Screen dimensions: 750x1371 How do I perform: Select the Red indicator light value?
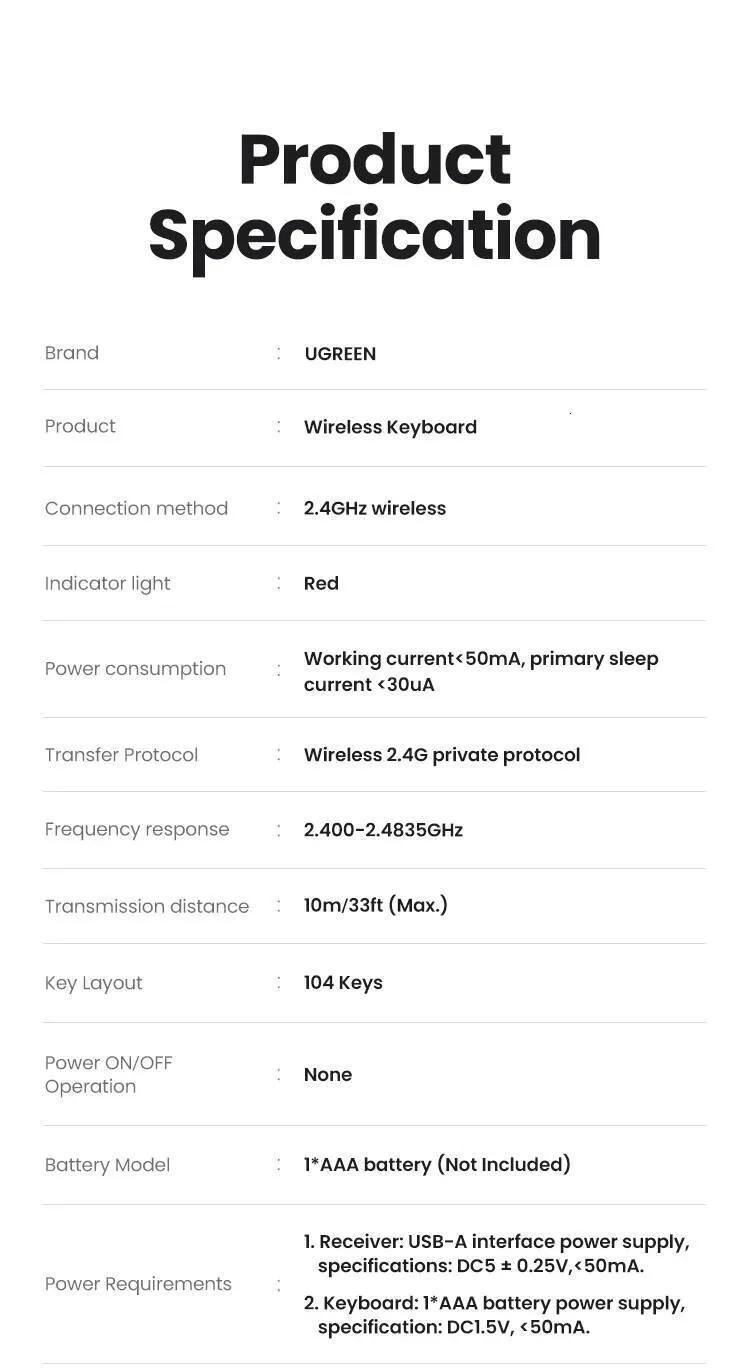pyautogui.click(x=321, y=583)
